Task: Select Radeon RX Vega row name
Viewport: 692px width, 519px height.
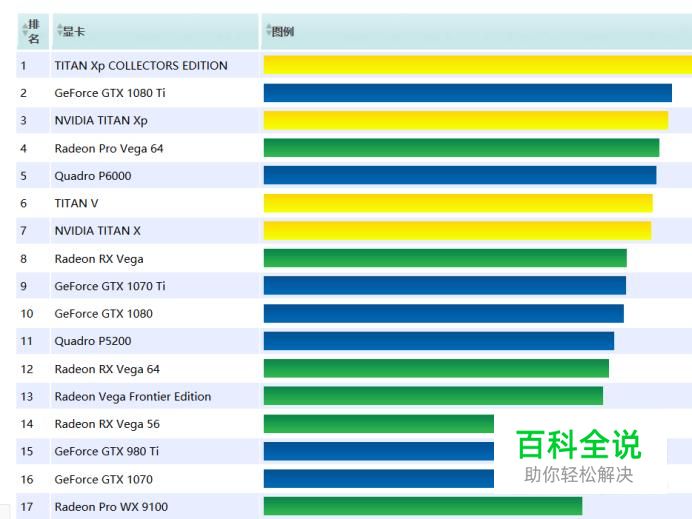Action: [99, 259]
